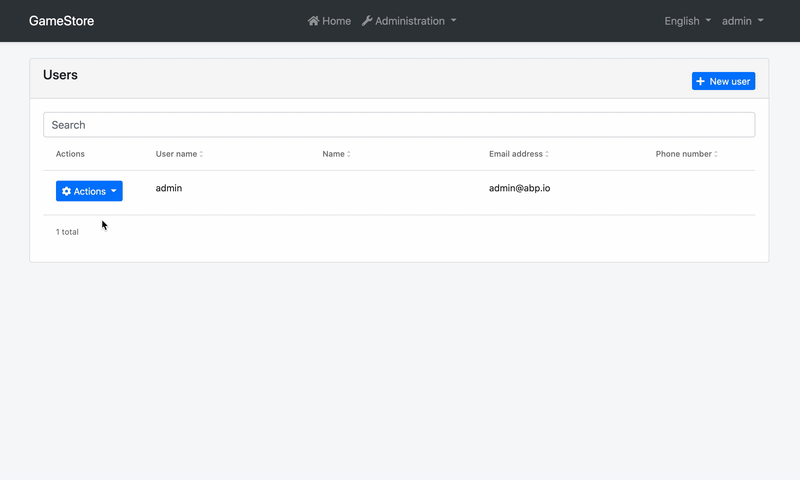800x480 pixels.
Task: Sort by User name using sort arrows
Action: pyautogui.click(x=202, y=154)
